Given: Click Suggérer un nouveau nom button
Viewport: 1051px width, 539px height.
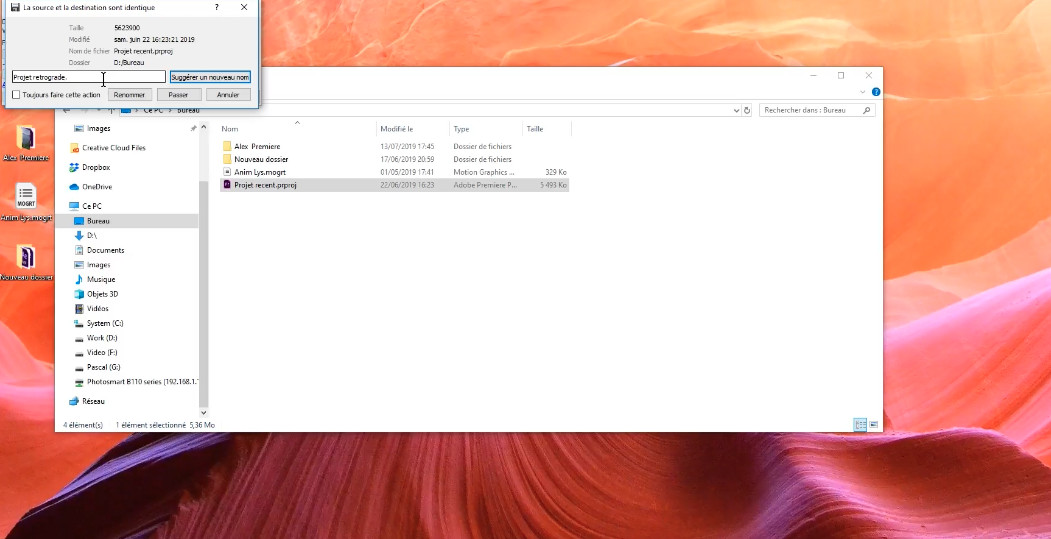Looking at the screenshot, I should [210, 77].
